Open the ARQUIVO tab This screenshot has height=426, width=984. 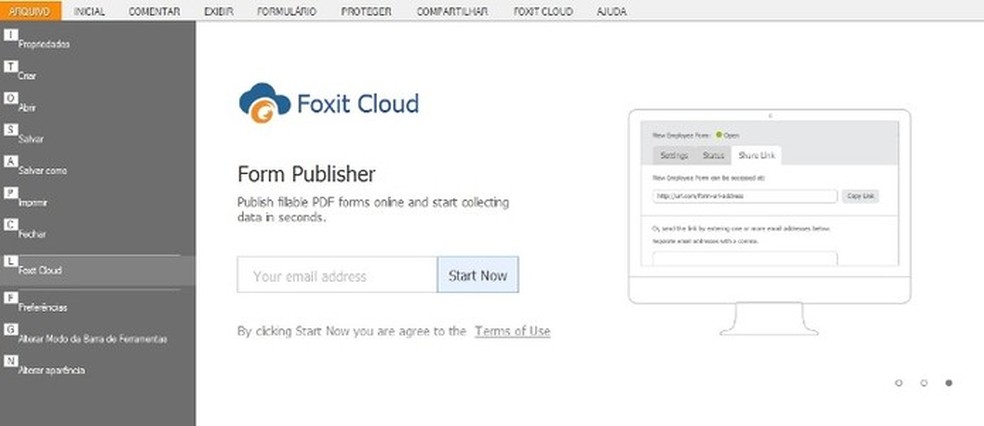30,11
